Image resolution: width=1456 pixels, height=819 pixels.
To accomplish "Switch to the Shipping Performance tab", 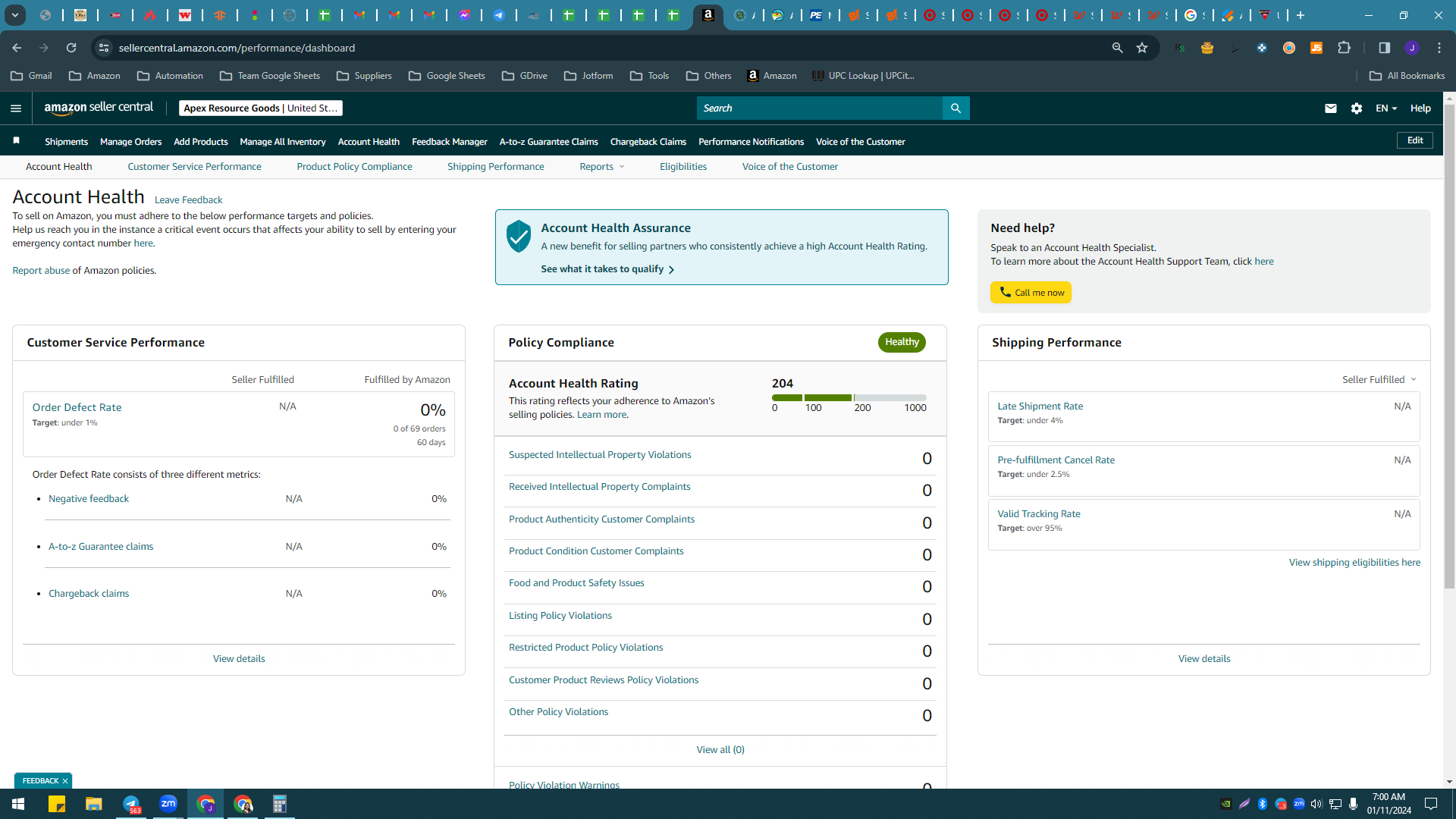I will tap(495, 167).
